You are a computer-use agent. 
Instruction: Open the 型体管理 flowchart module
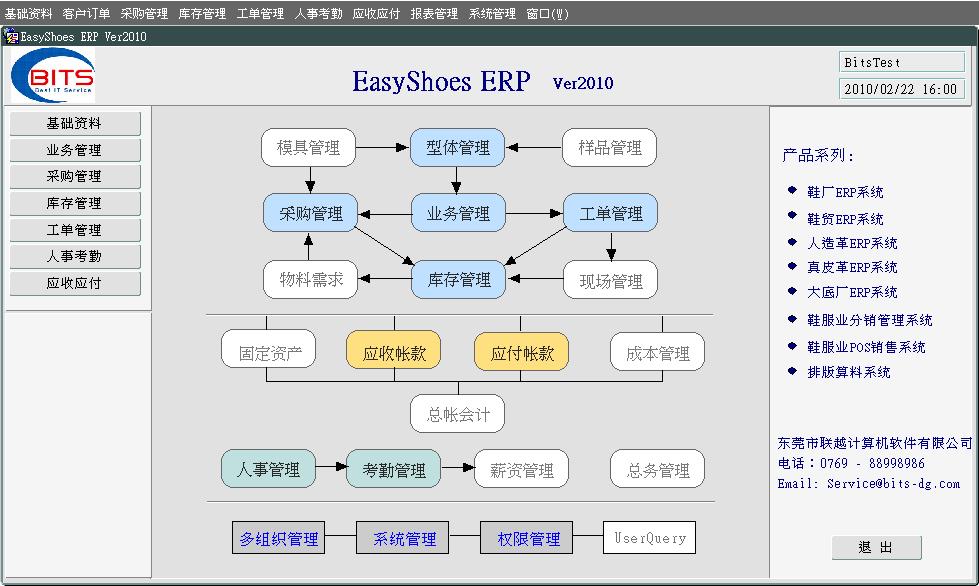tap(458, 148)
